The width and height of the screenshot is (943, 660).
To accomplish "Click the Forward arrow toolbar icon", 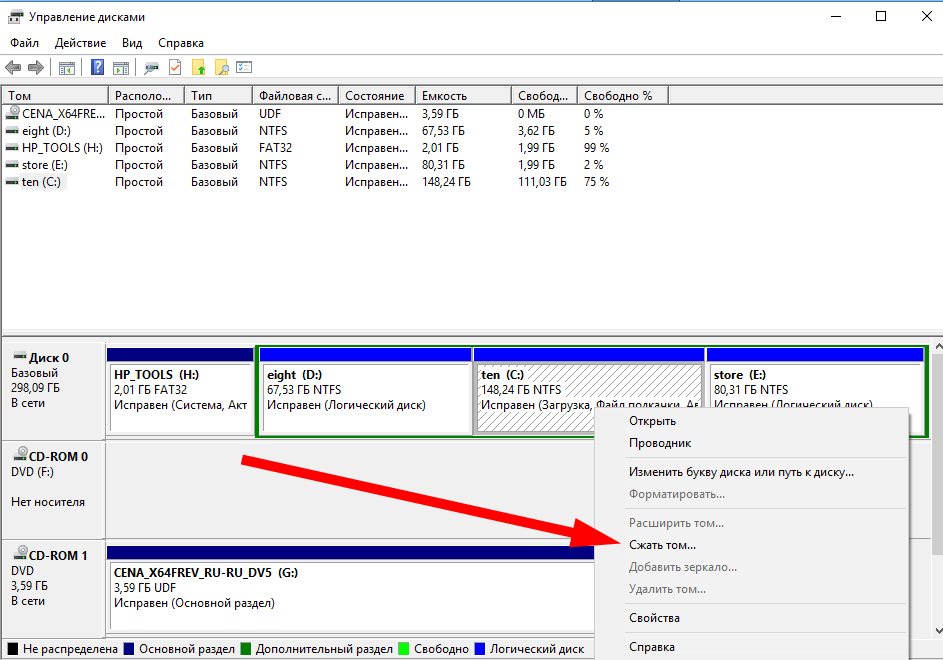I will 36,67.
